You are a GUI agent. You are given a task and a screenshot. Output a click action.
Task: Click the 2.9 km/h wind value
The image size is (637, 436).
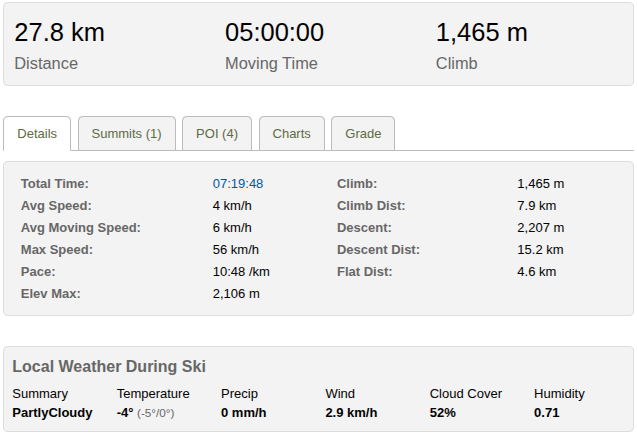351,413
